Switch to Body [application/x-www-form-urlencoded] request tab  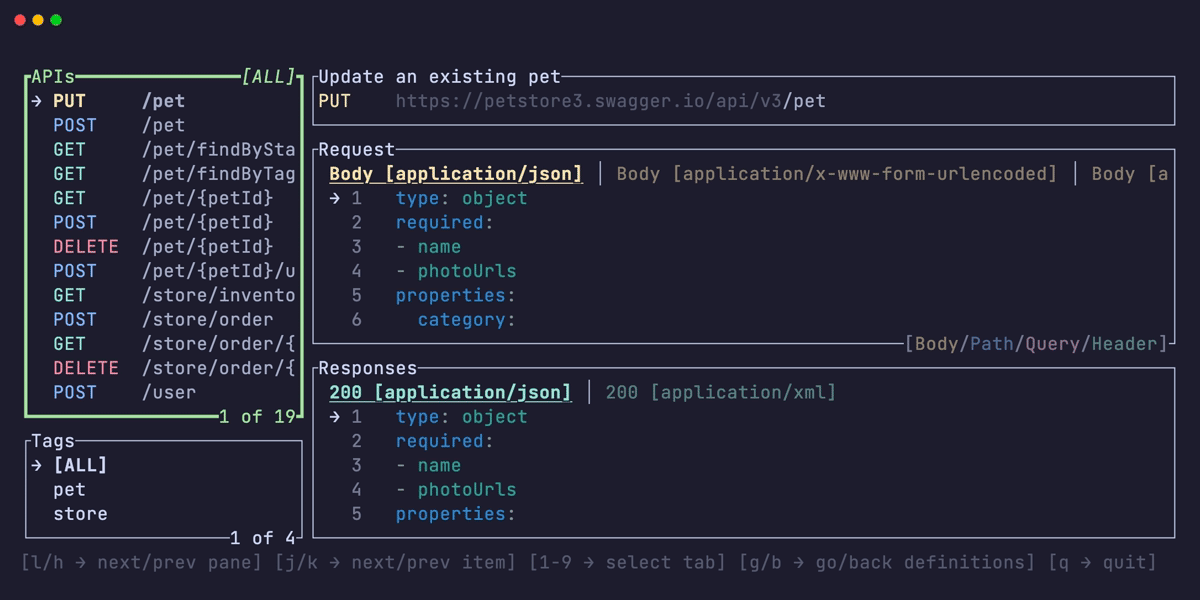pos(835,173)
